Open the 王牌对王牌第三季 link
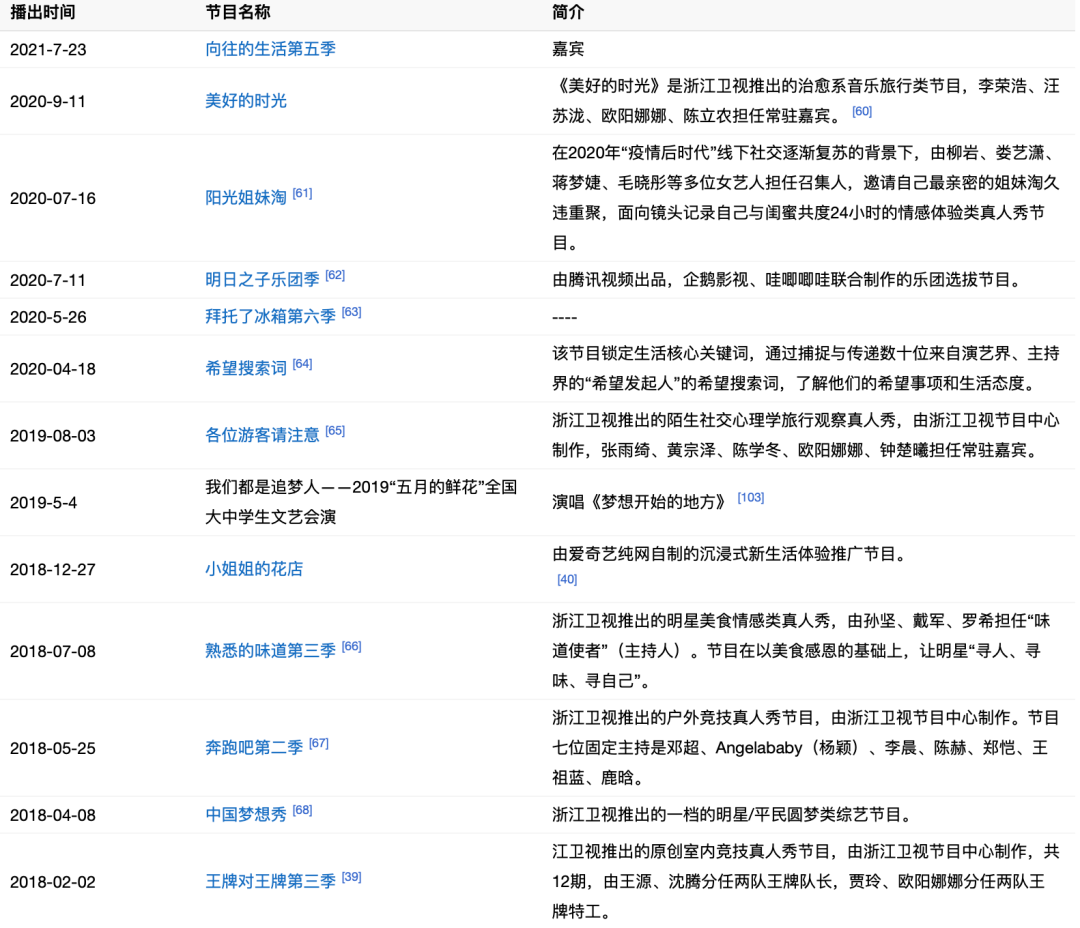 click(270, 882)
